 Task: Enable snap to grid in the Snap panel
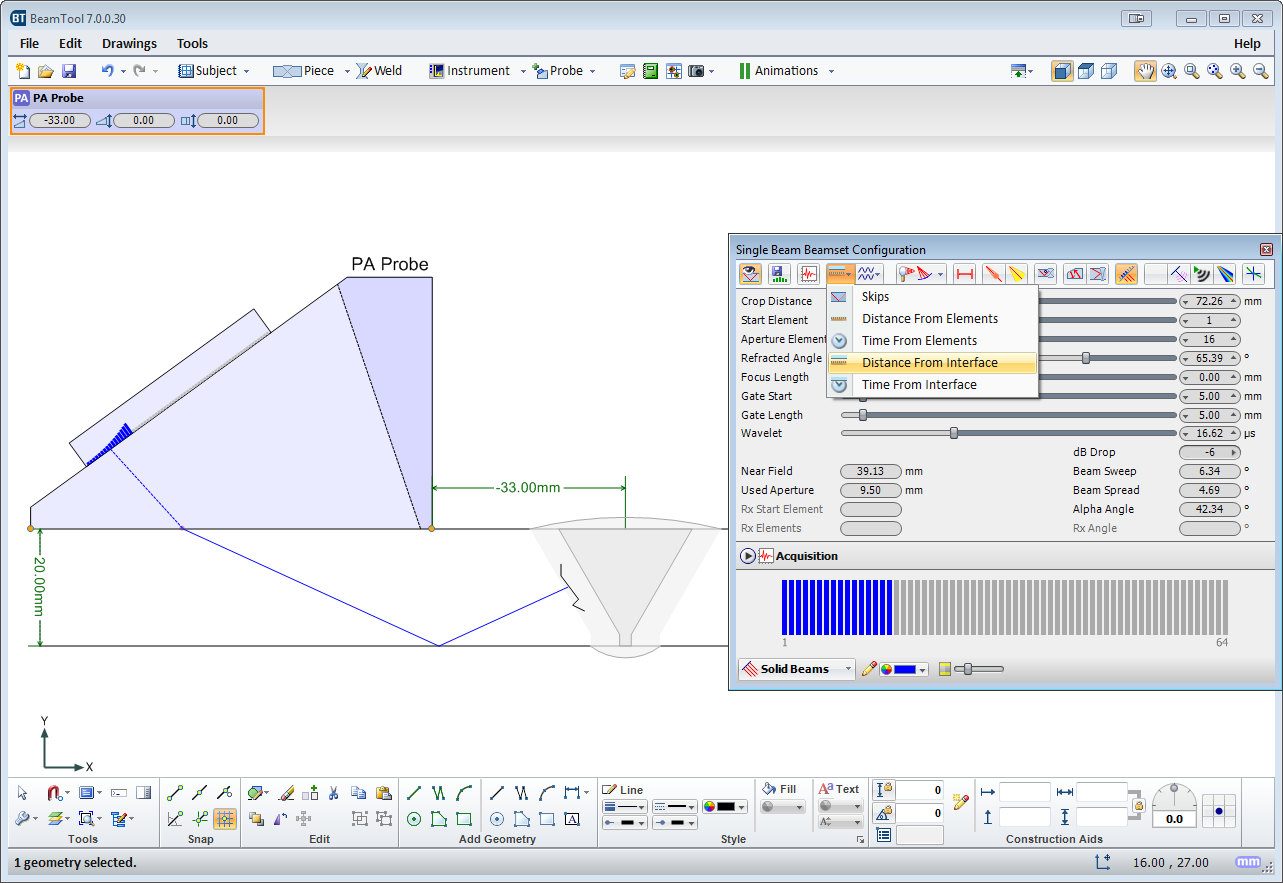[x=225, y=820]
